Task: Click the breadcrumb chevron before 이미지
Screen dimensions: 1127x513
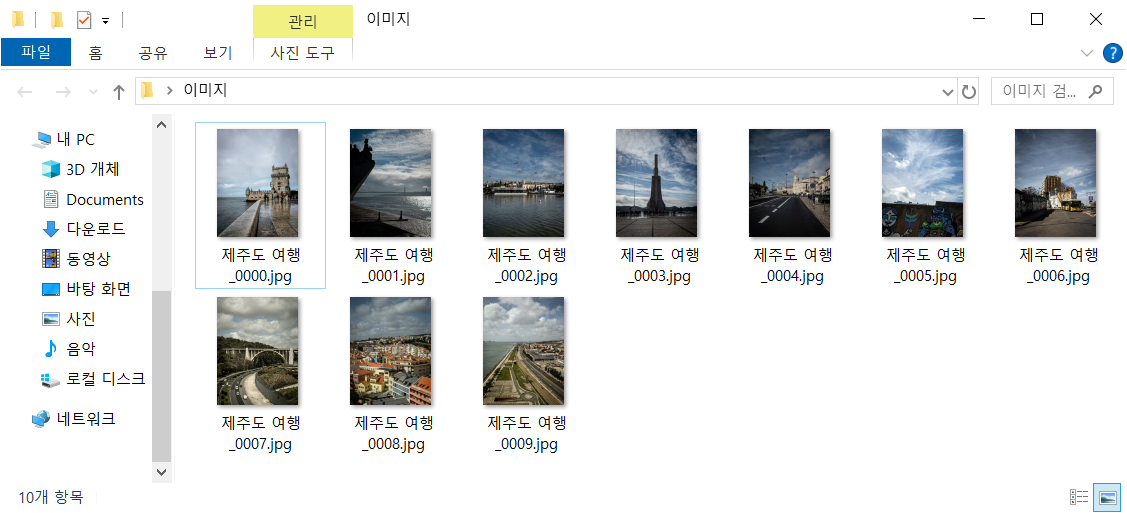Action: (x=170, y=91)
